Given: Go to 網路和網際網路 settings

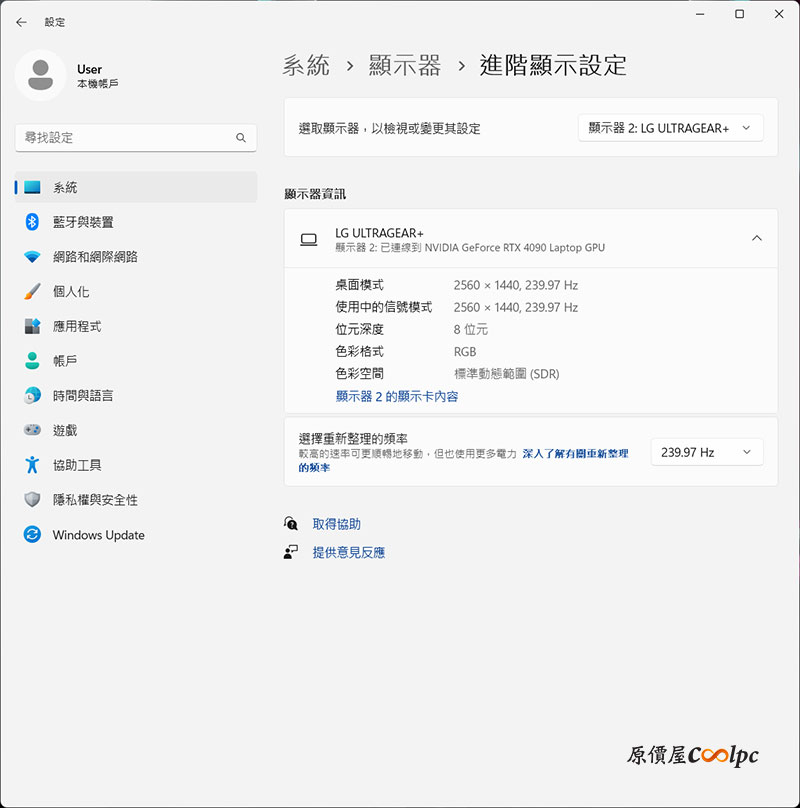Looking at the screenshot, I should pyautogui.click(x=136, y=257).
